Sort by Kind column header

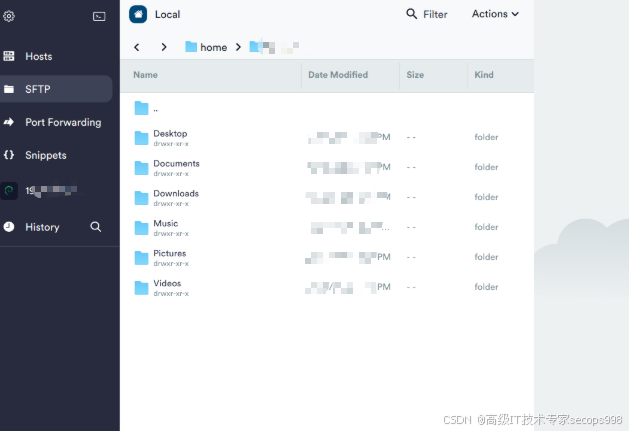pyautogui.click(x=484, y=75)
